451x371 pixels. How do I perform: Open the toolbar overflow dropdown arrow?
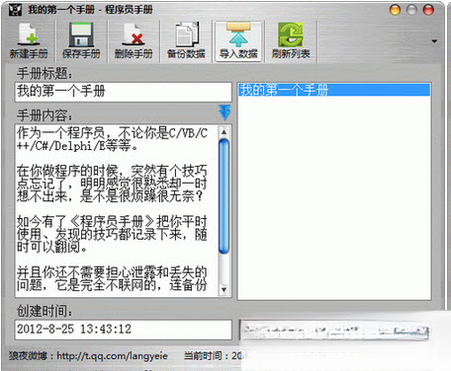coord(434,41)
